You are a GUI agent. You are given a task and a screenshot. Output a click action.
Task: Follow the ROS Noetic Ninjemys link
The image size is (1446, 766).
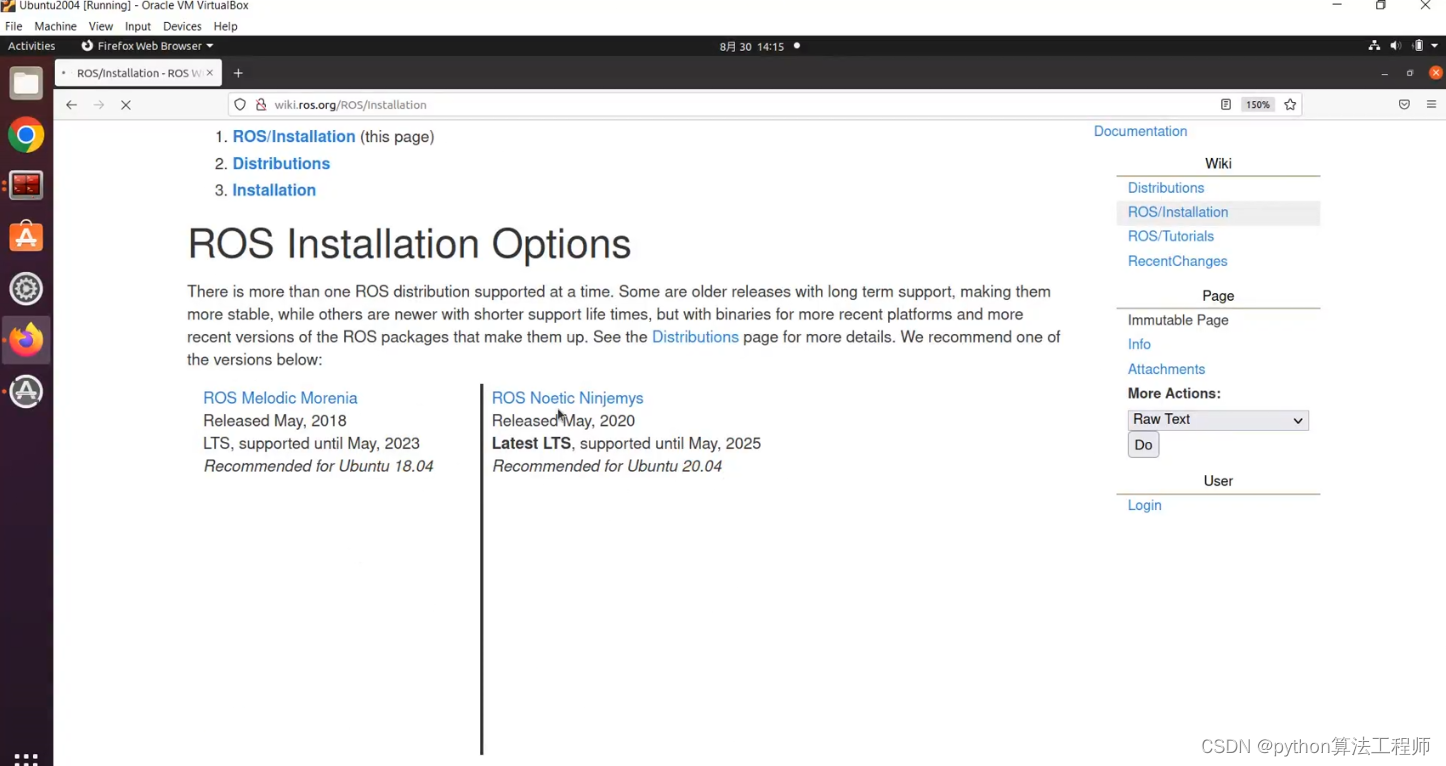pyautogui.click(x=567, y=398)
